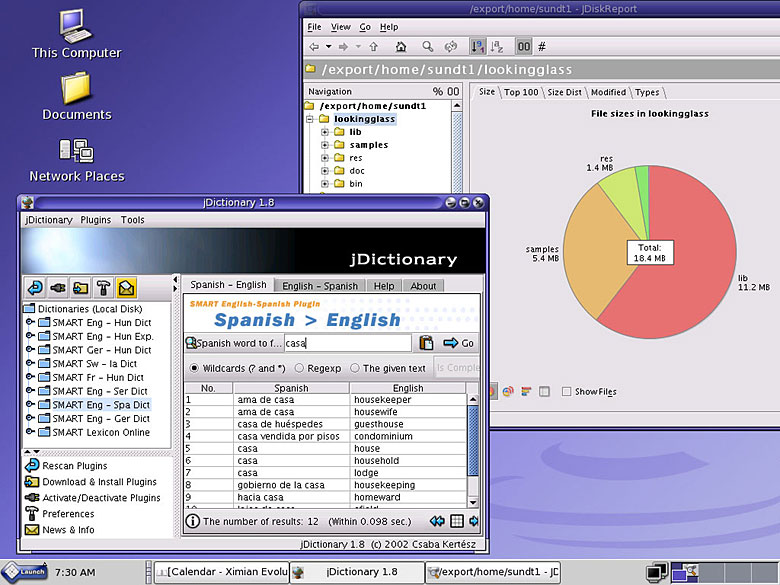Viewport: 780px width, 585px height.
Task: Show file counts with the # button
Action: click(542, 47)
